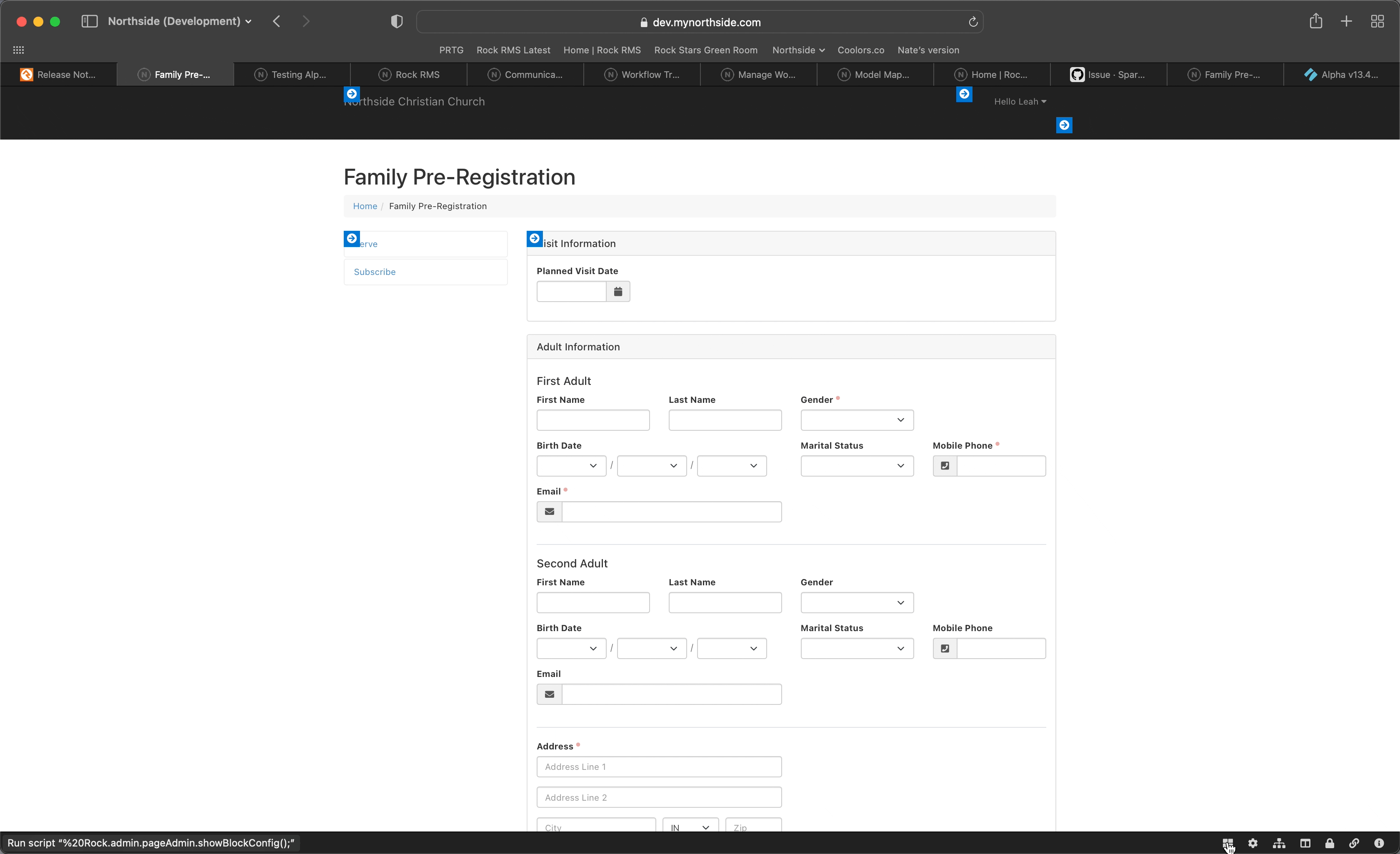Toggle Safari sidebar button
Image resolution: width=1400 pixels, height=854 pixels.
(90, 22)
